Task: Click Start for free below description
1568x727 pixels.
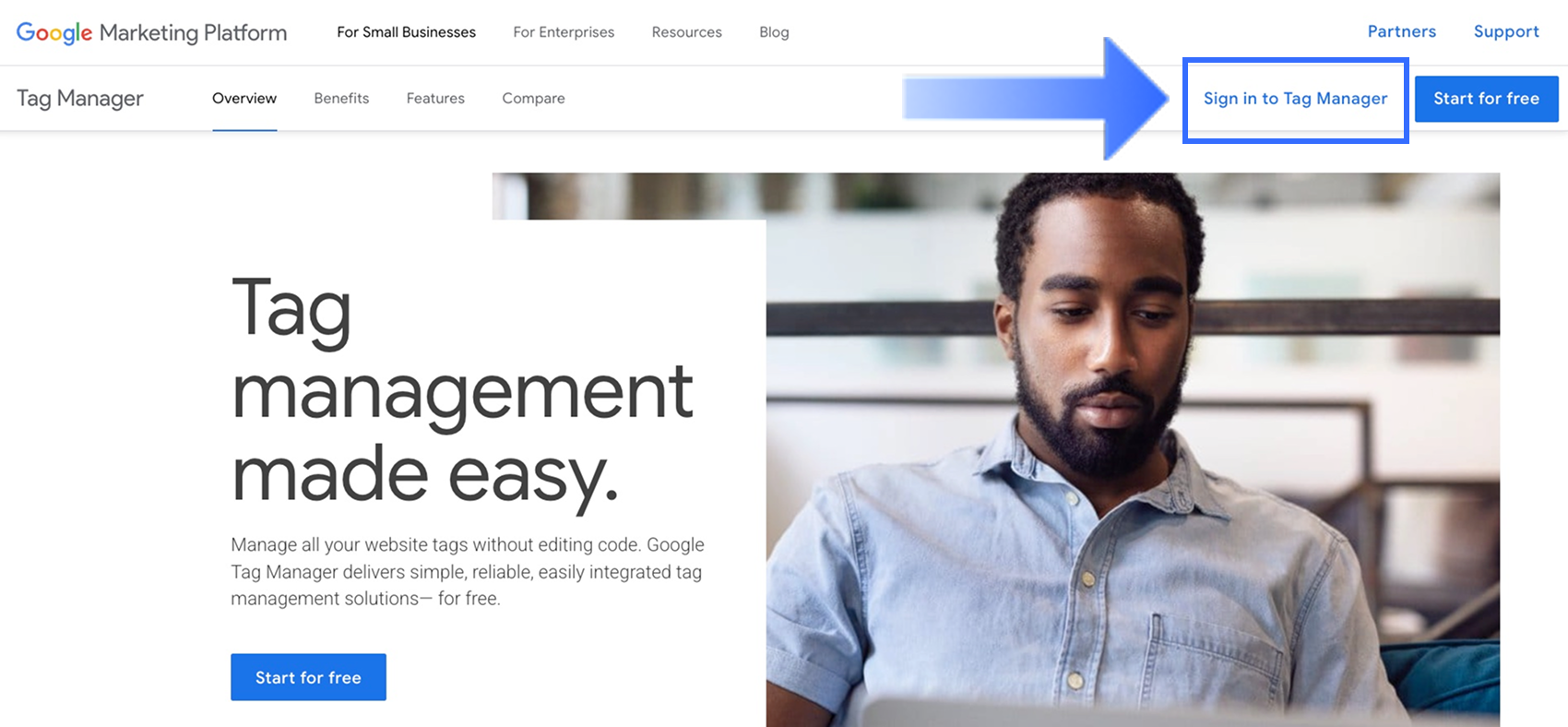Action: (308, 677)
